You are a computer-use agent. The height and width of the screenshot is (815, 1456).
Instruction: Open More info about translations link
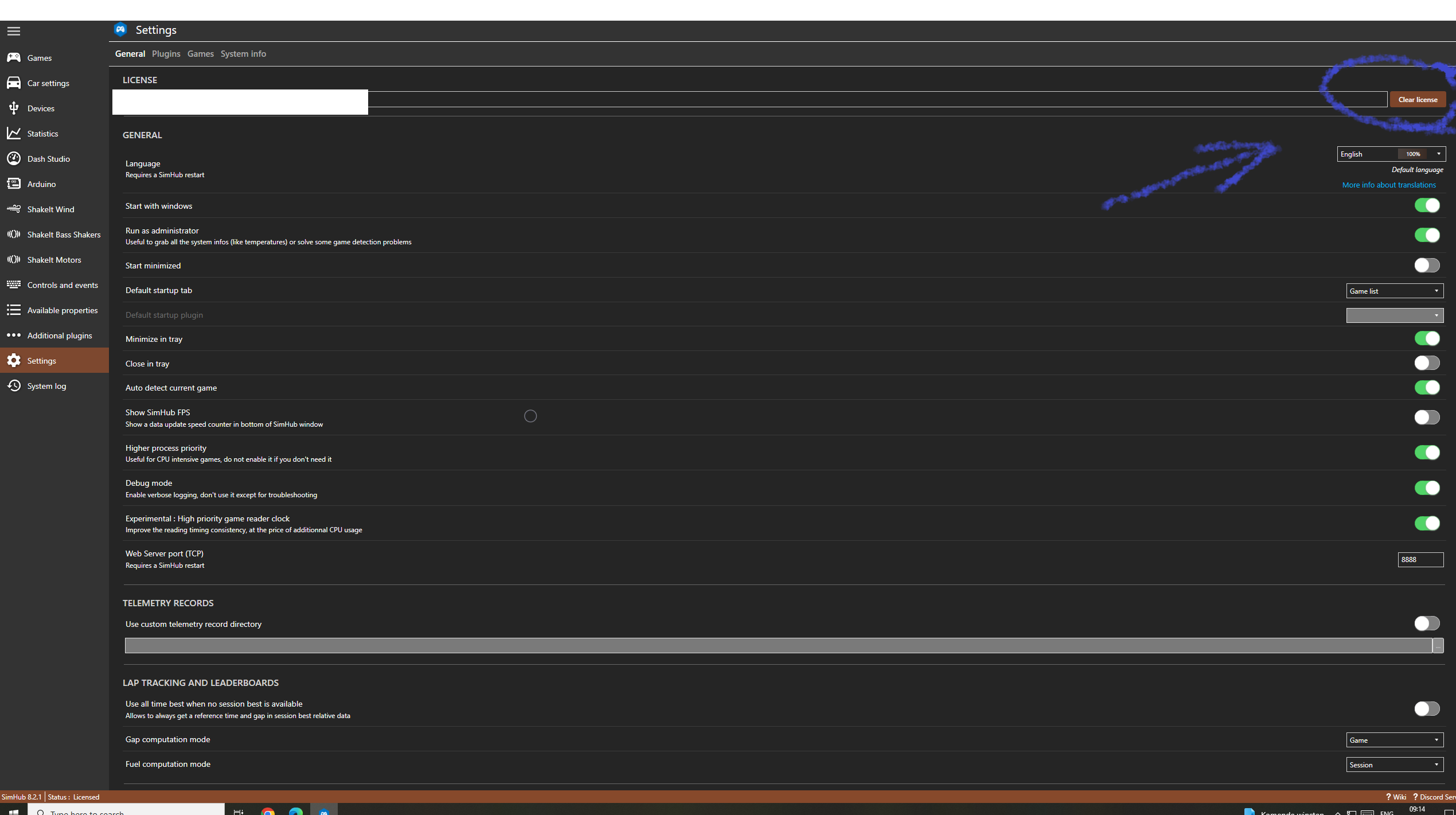click(x=1388, y=185)
